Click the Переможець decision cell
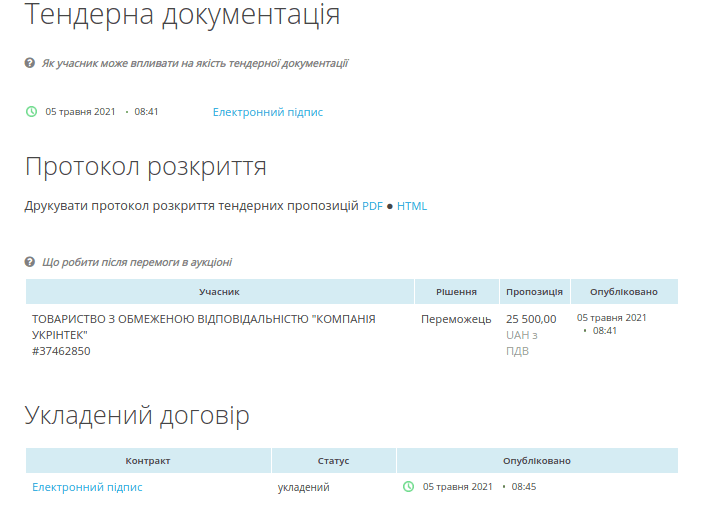Image resolution: width=707 pixels, height=511 pixels. point(456,319)
